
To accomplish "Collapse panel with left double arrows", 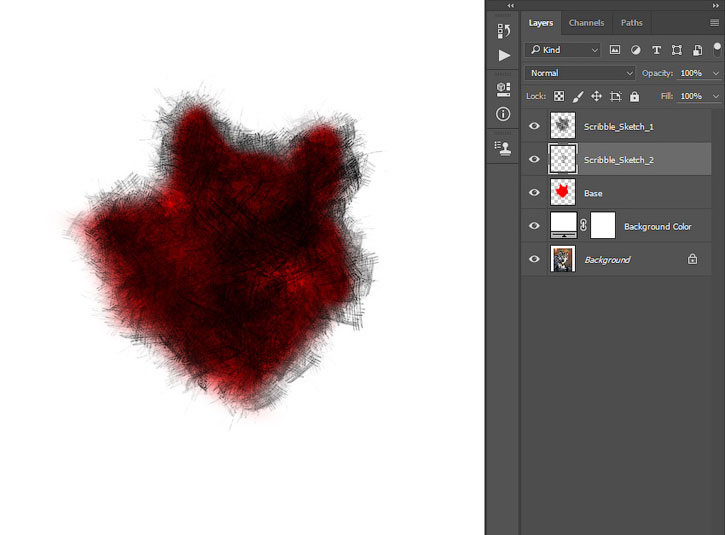I will 510,6.
